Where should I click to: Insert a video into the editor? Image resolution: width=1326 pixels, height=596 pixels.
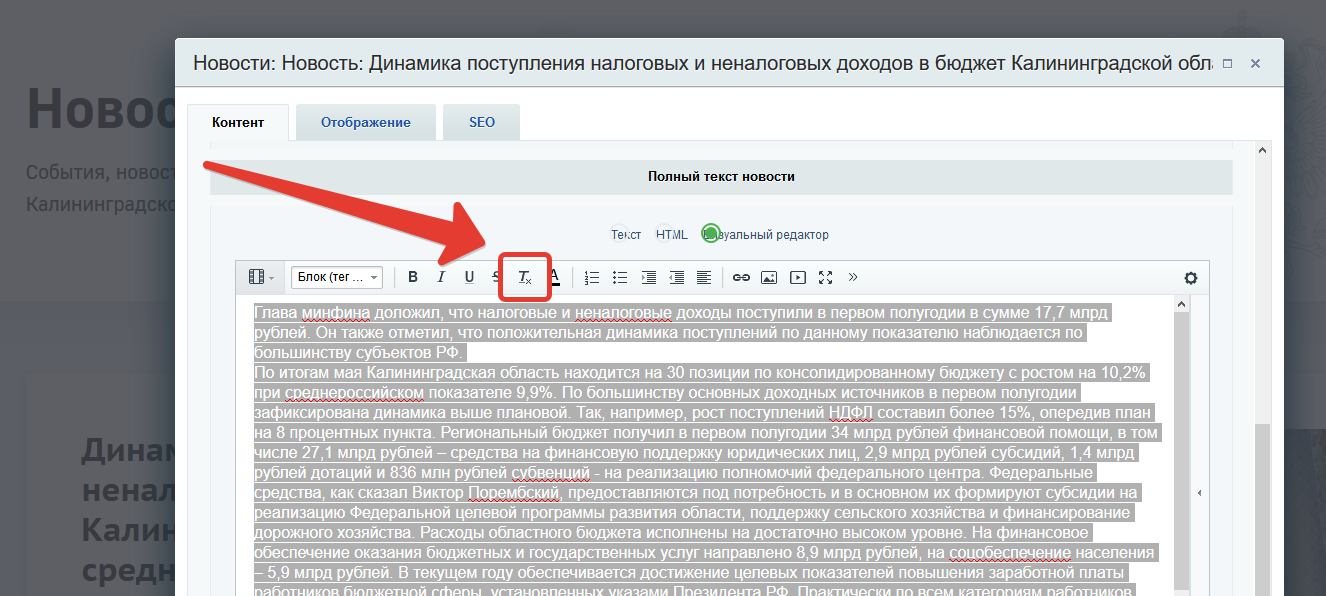[x=797, y=277]
